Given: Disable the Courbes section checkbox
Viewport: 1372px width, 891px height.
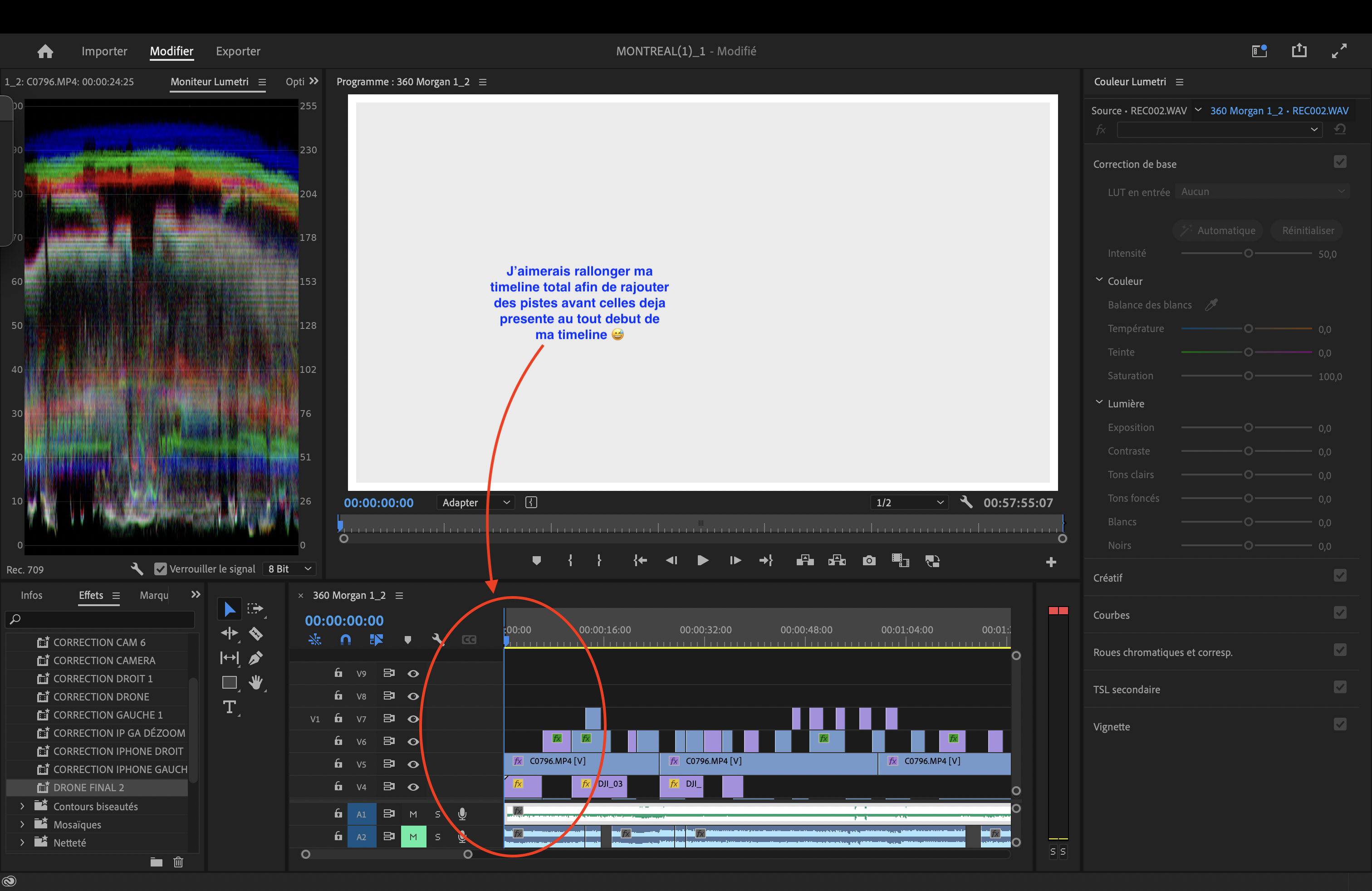Looking at the screenshot, I should (x=1340, y=613).
